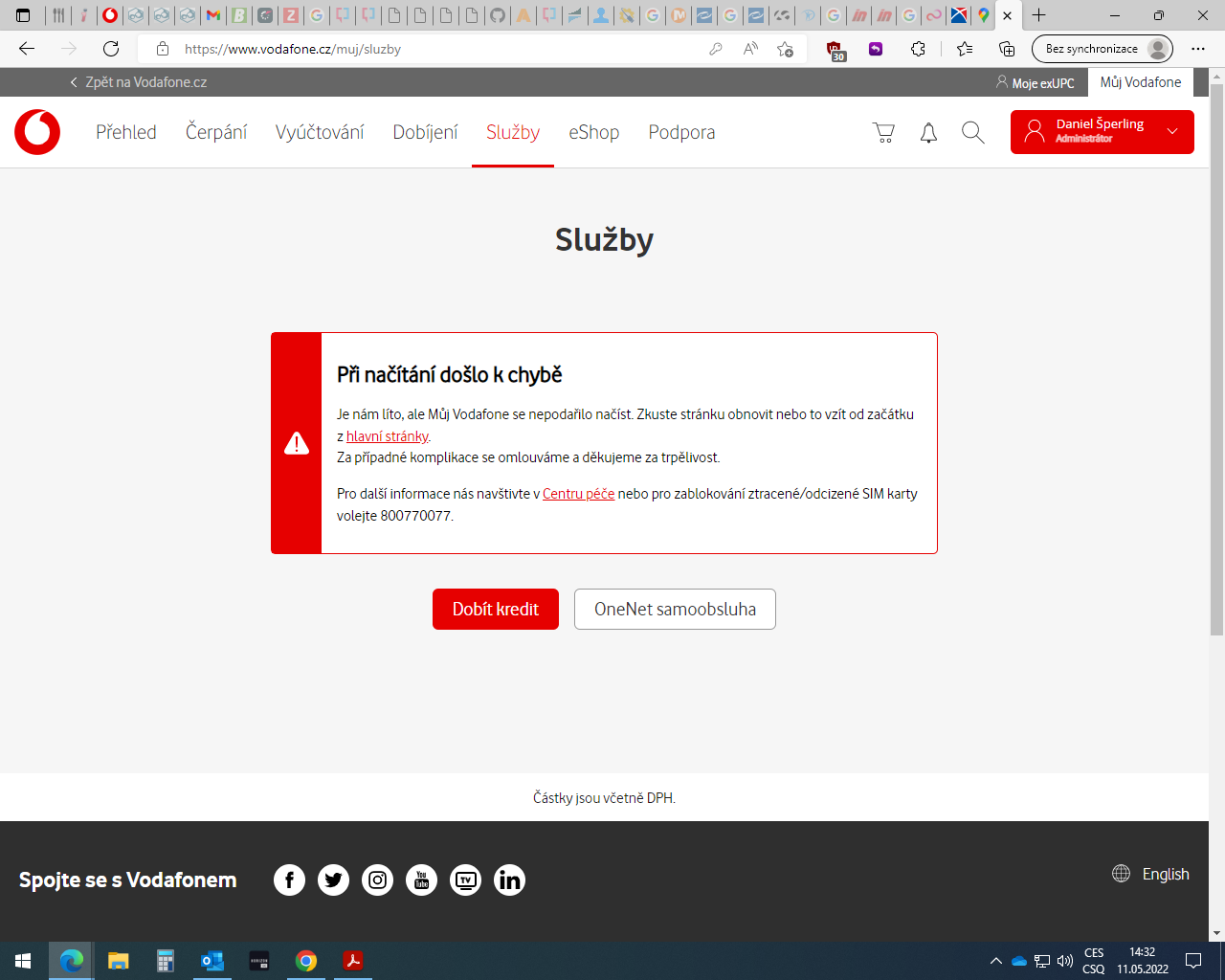This screenshot has height=980, width=1225.
Task: View site information lock icon
Action: coord(163,49)
